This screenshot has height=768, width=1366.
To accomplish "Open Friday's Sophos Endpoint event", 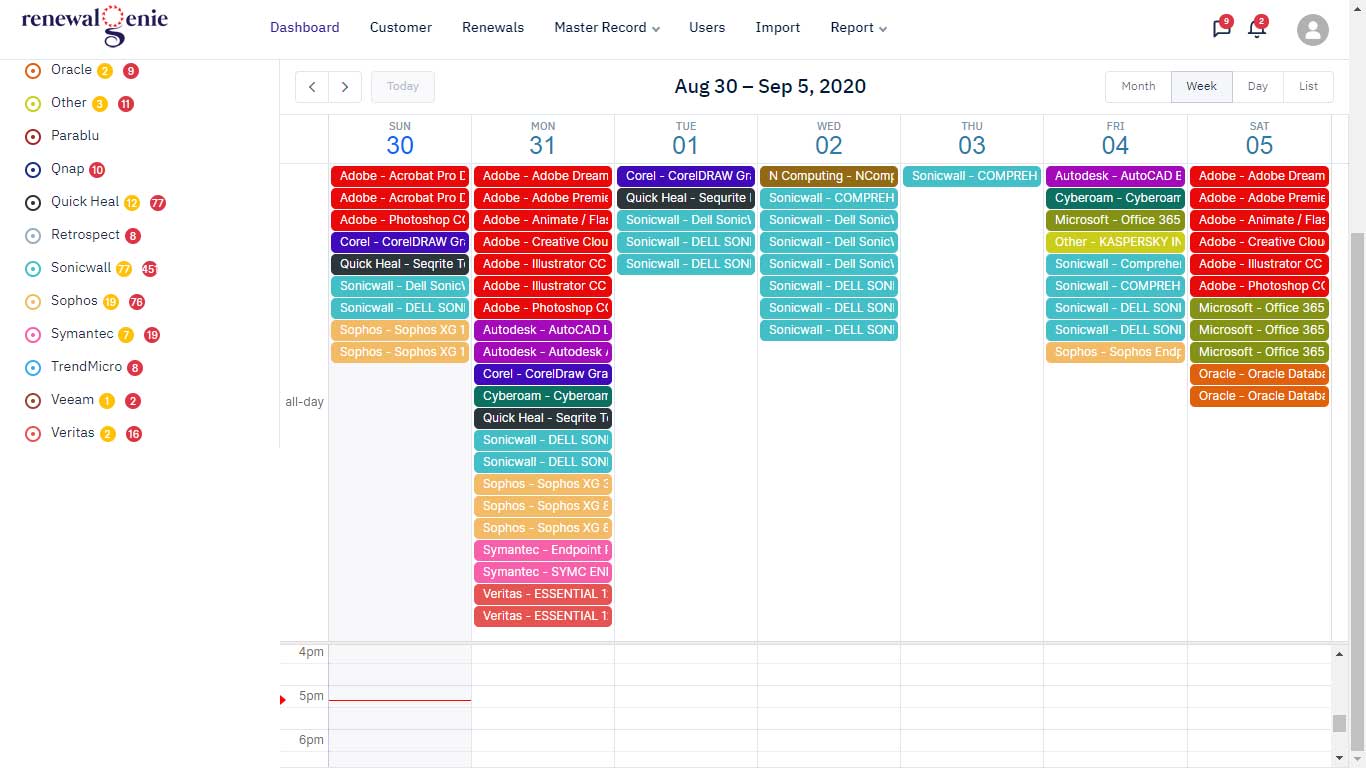I will pyautogui.click(x=1115, y=352).
